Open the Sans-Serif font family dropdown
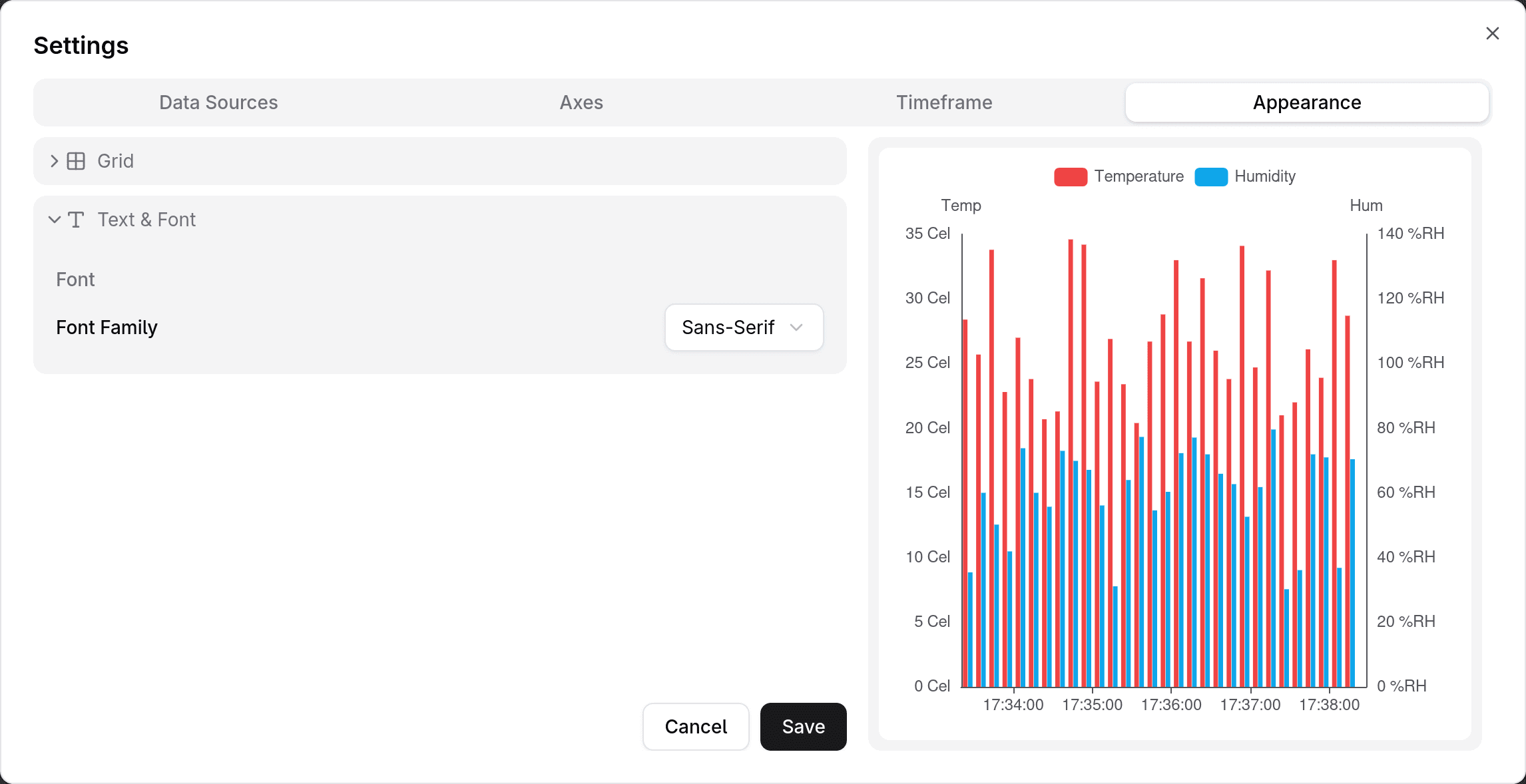 click(x=744, y=327)
